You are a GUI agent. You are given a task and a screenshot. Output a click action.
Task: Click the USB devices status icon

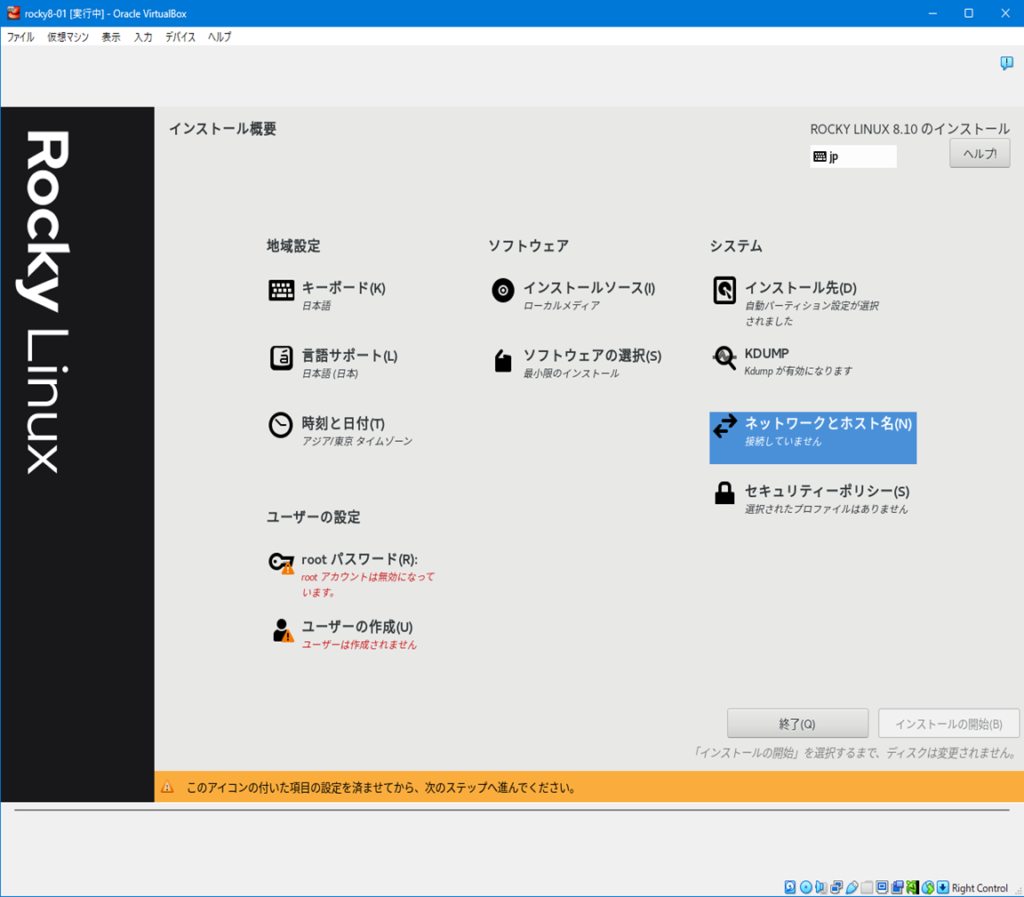pyautogui.click(x=852, y=887)
